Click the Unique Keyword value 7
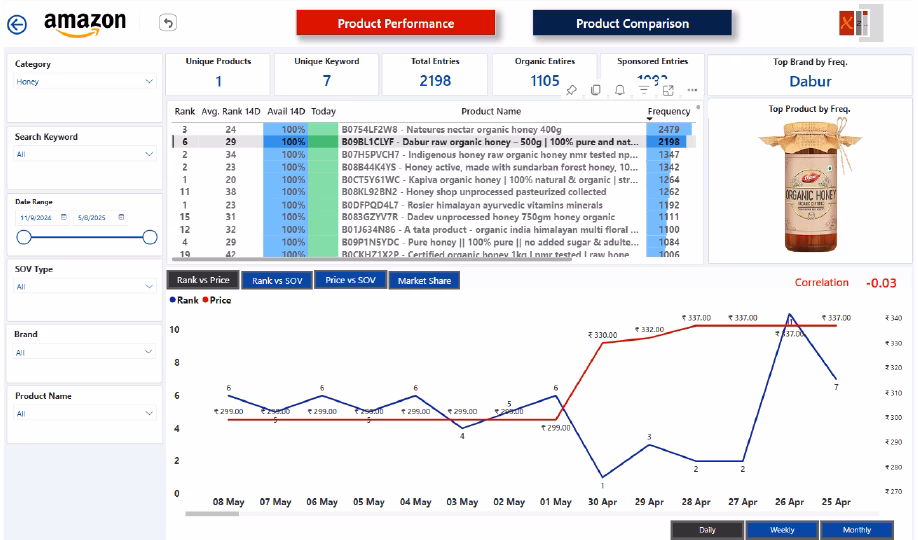 327,81
